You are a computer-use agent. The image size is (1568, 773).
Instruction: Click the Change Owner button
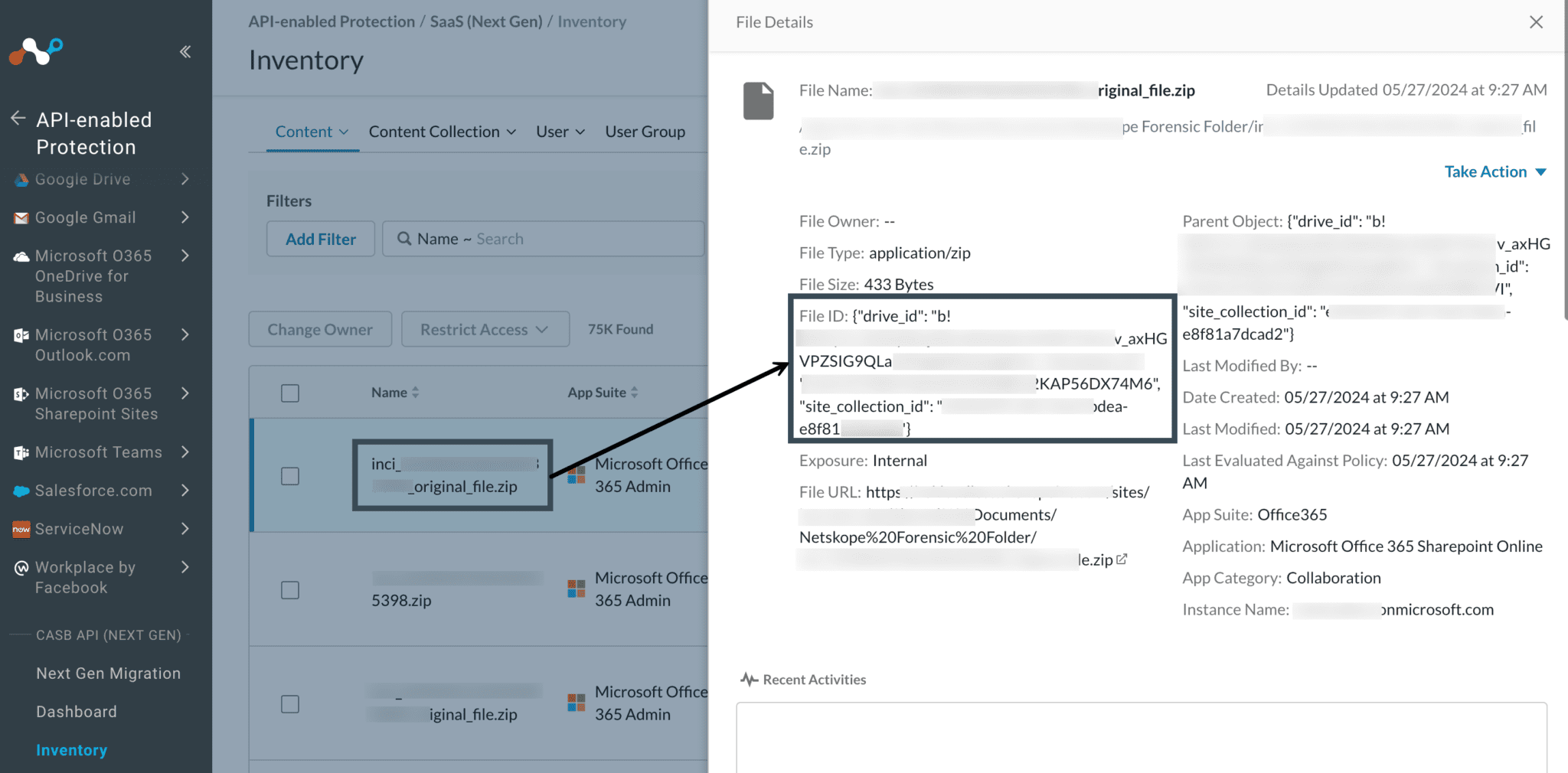[320, 330]
